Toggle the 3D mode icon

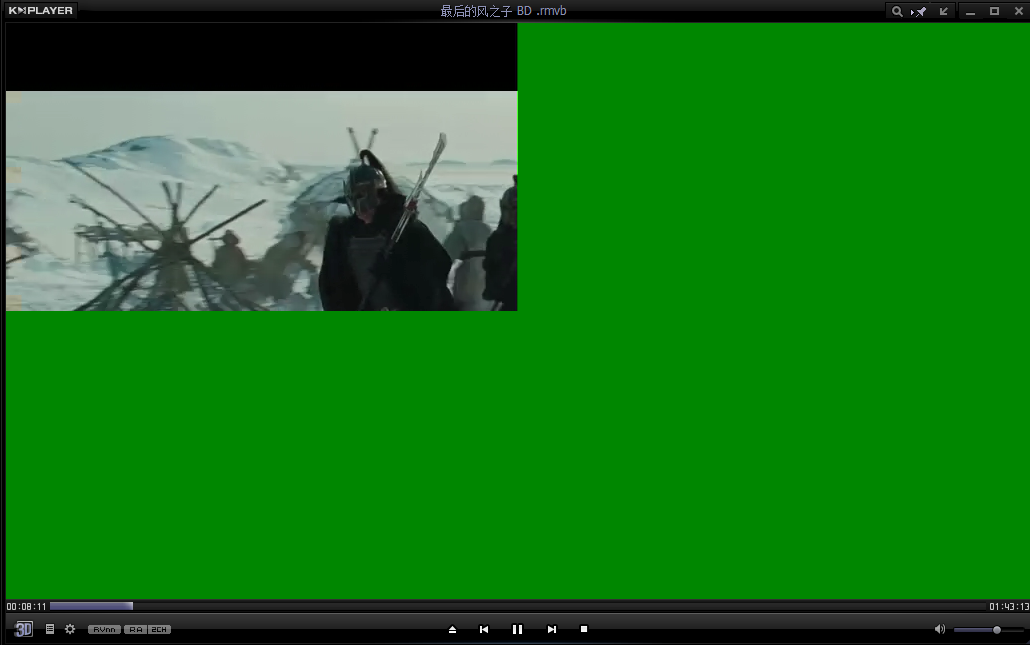(x=22, y=629)
